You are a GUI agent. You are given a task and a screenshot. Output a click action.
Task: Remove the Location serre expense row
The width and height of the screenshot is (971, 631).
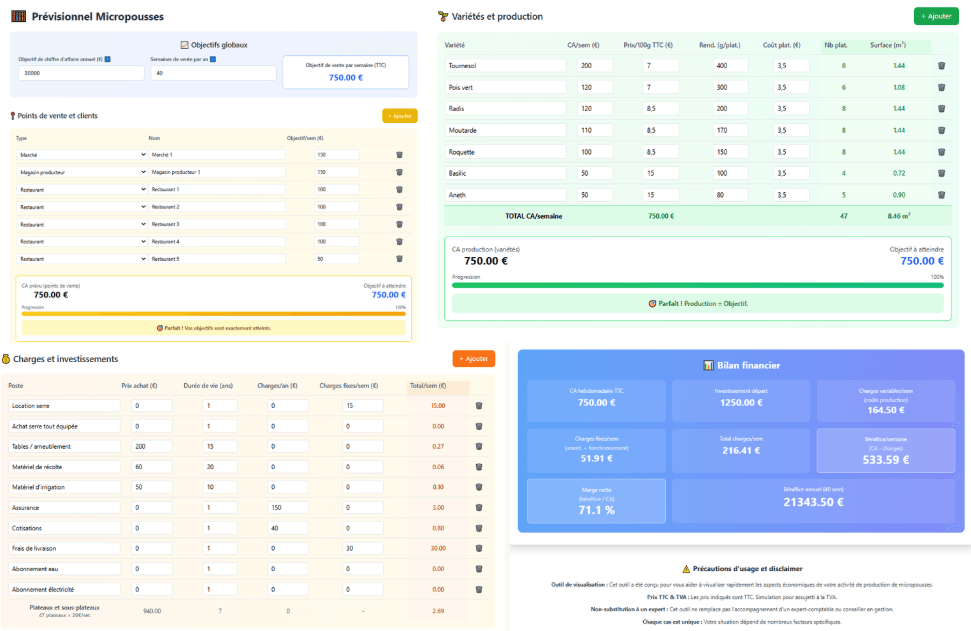(479, 406)
